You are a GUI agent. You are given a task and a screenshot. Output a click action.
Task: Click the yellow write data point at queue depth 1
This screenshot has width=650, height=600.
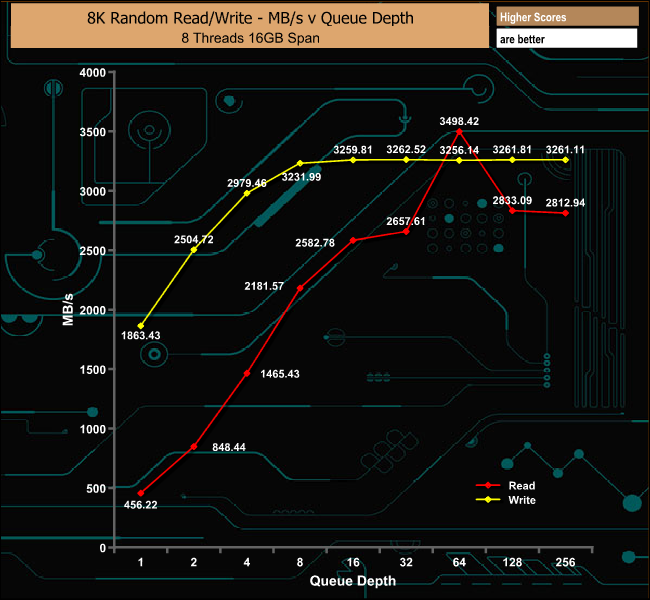(141, 326)
